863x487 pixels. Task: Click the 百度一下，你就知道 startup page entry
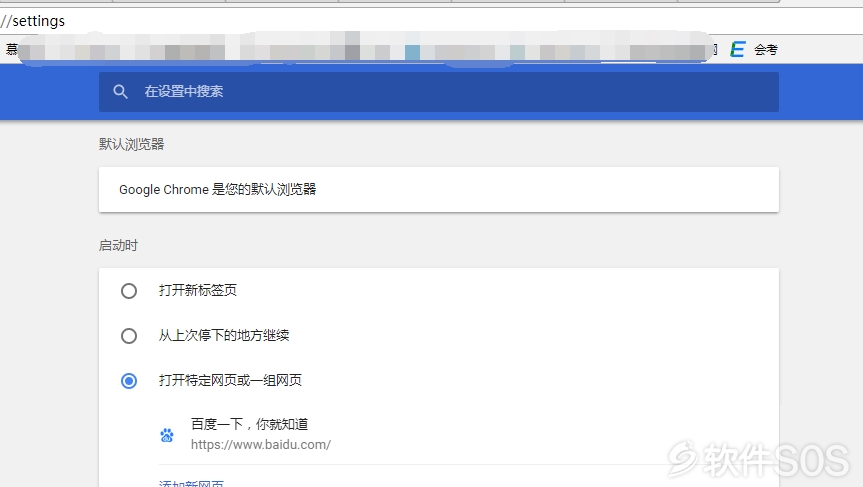coord(249,424)
